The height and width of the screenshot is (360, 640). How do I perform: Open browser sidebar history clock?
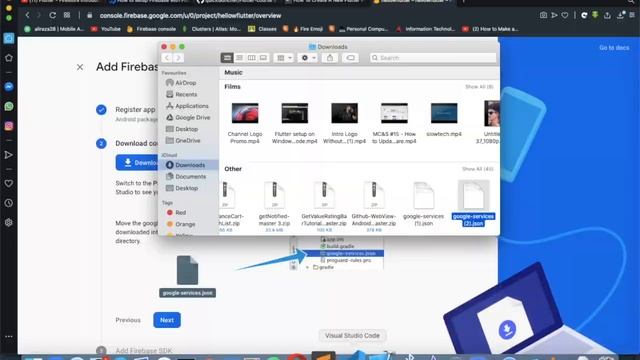coord(9,203)
